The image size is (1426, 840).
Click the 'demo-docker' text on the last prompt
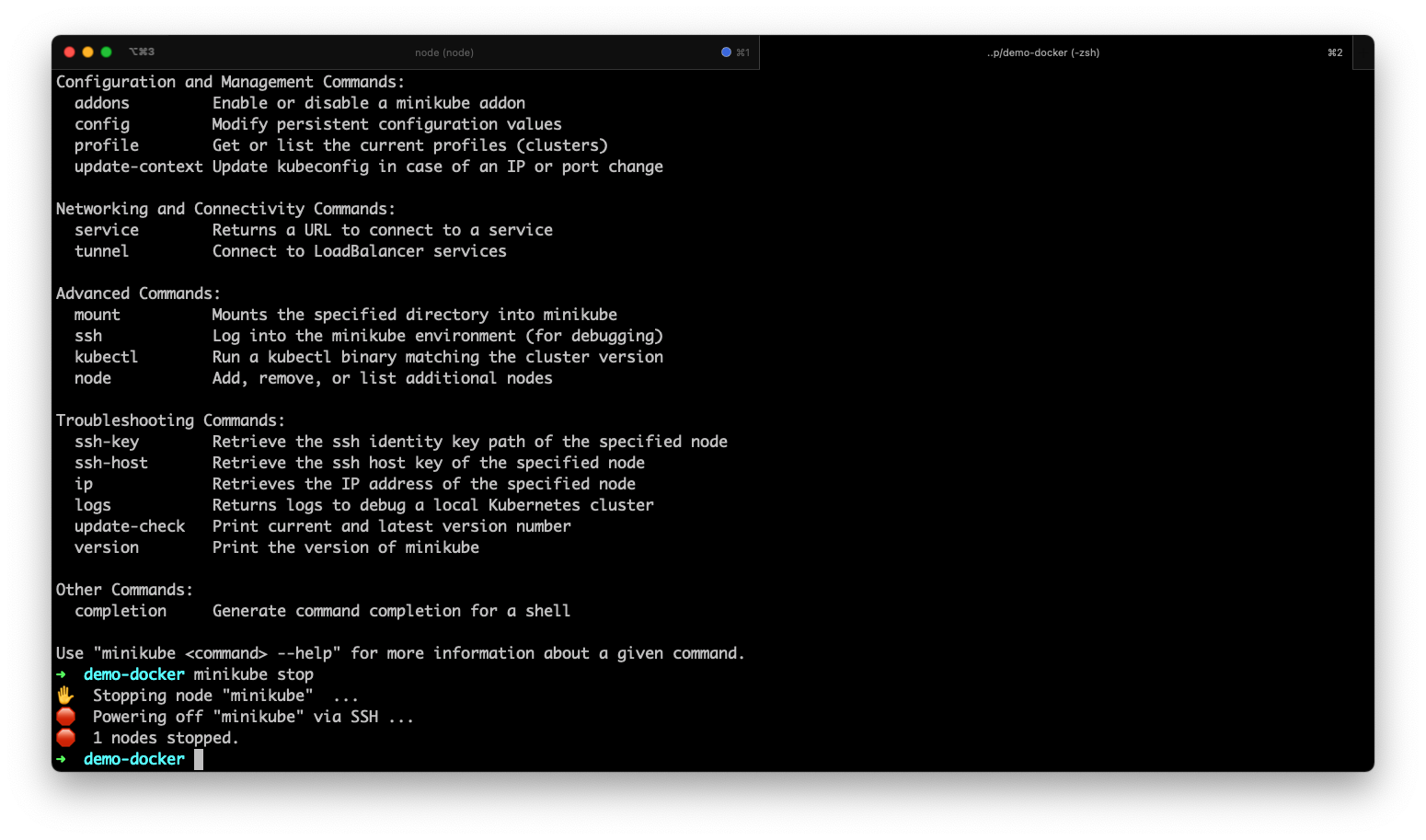click(134, 759)
